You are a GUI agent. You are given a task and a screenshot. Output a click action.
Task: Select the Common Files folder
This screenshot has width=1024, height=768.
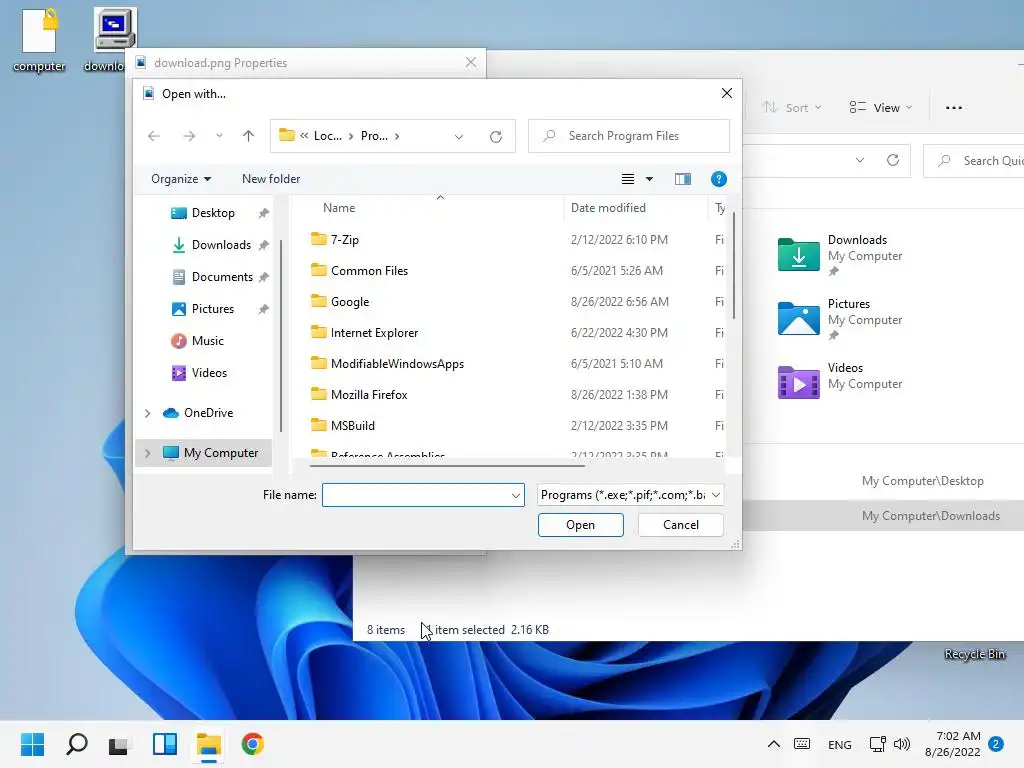pos(369,270)
